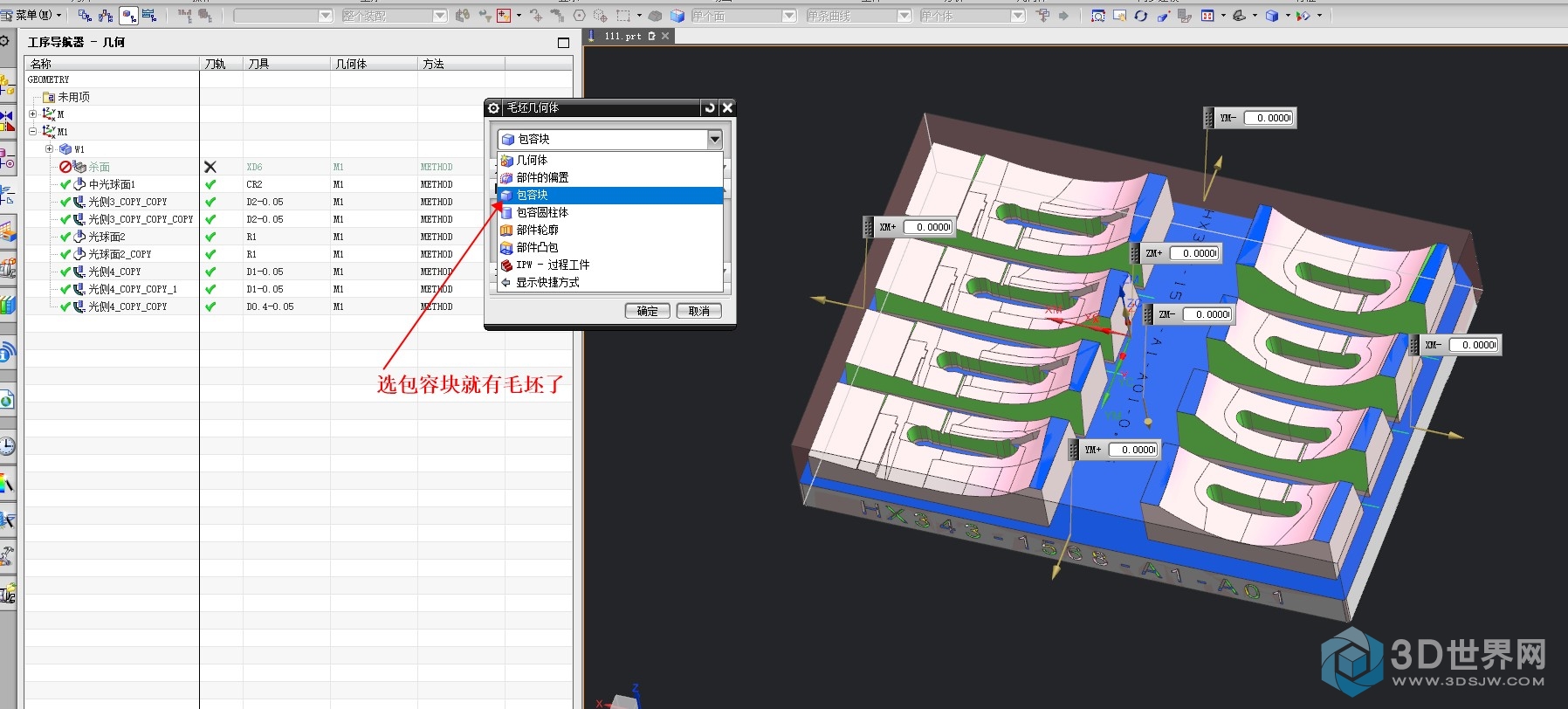Close the 毛坯几何体 dialog

727,107
